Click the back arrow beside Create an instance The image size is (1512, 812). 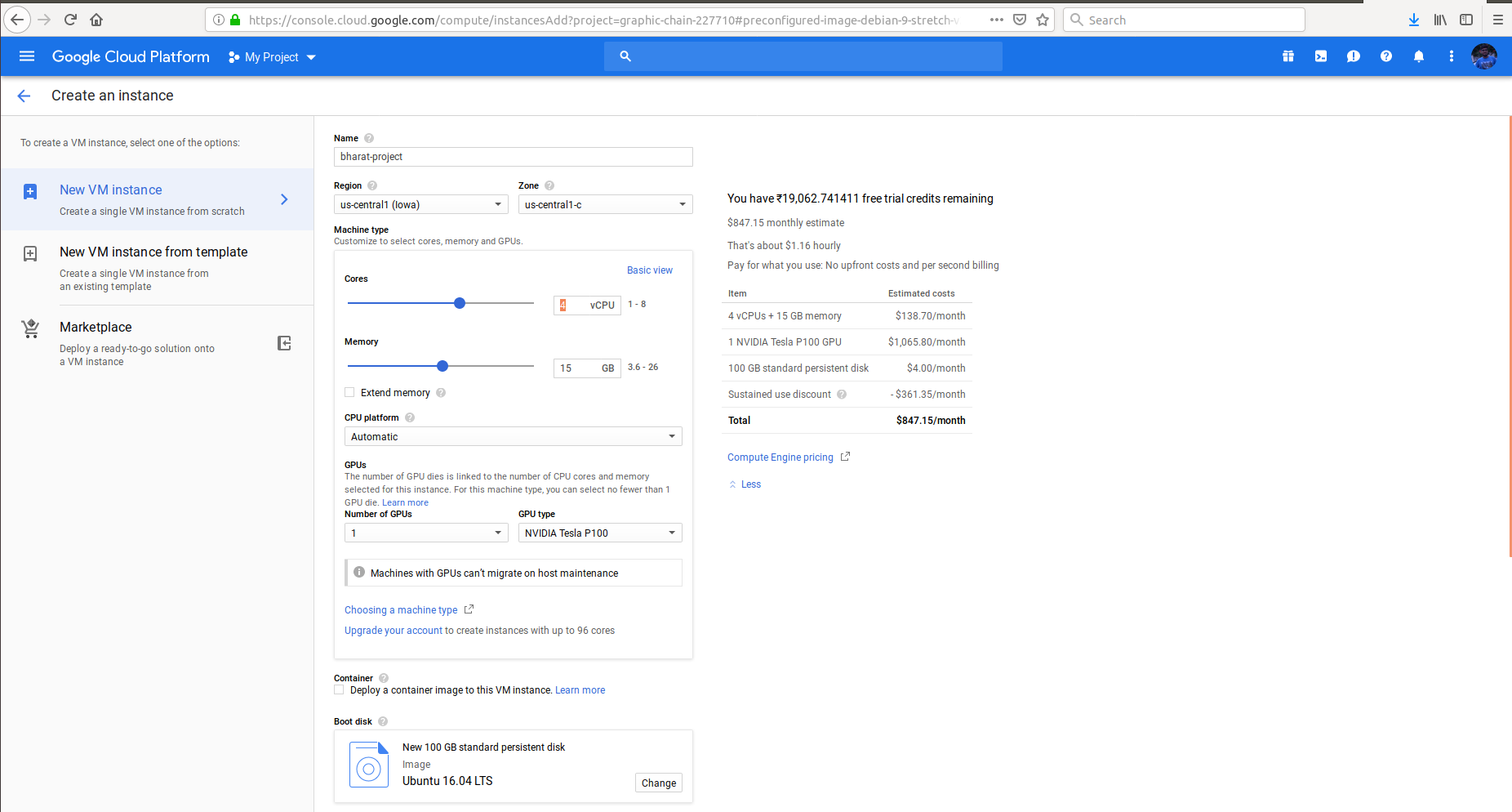pyautogui.click(x=24, y=96)
